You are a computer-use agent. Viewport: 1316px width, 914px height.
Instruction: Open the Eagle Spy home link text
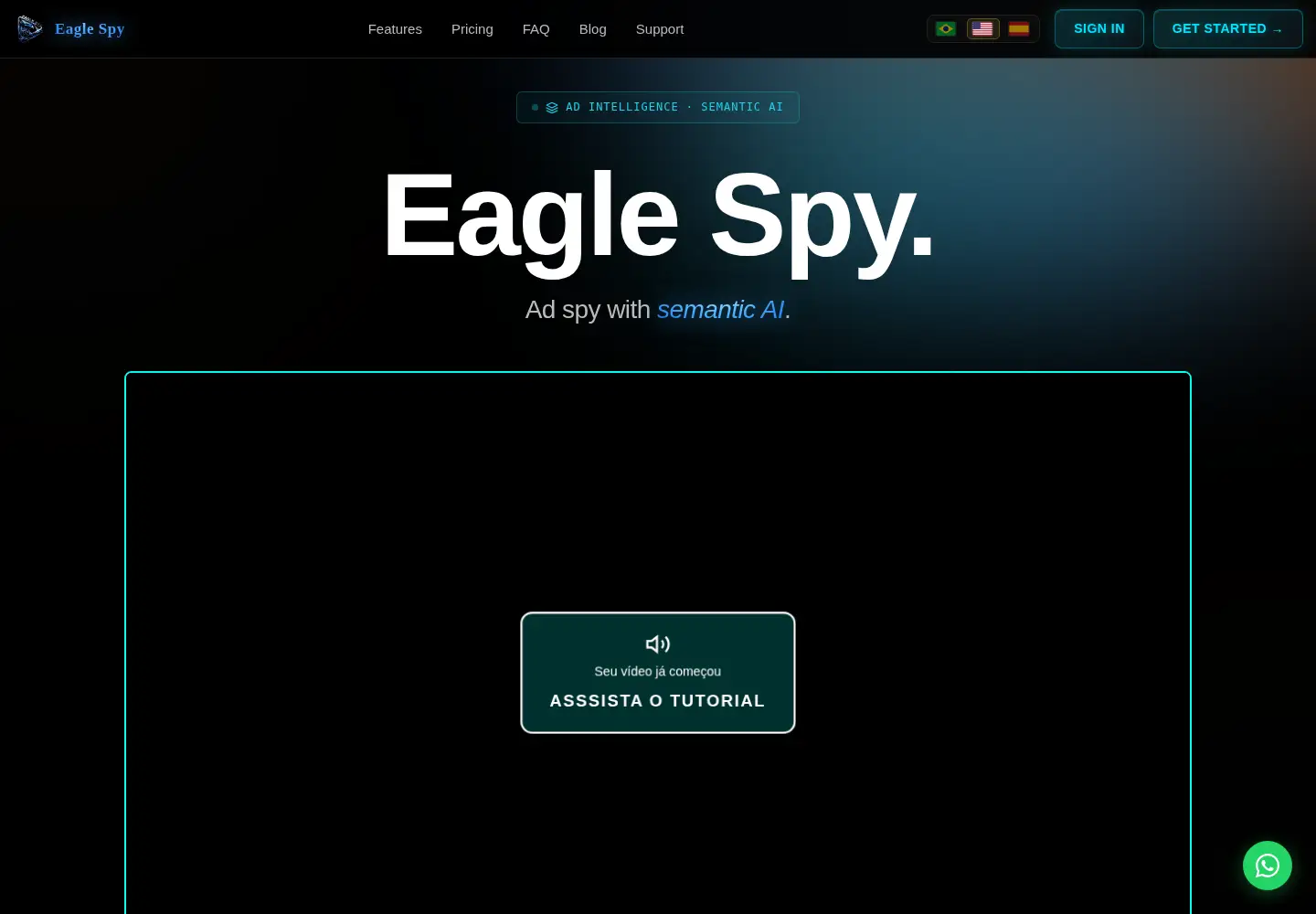(x=90, y=28)
